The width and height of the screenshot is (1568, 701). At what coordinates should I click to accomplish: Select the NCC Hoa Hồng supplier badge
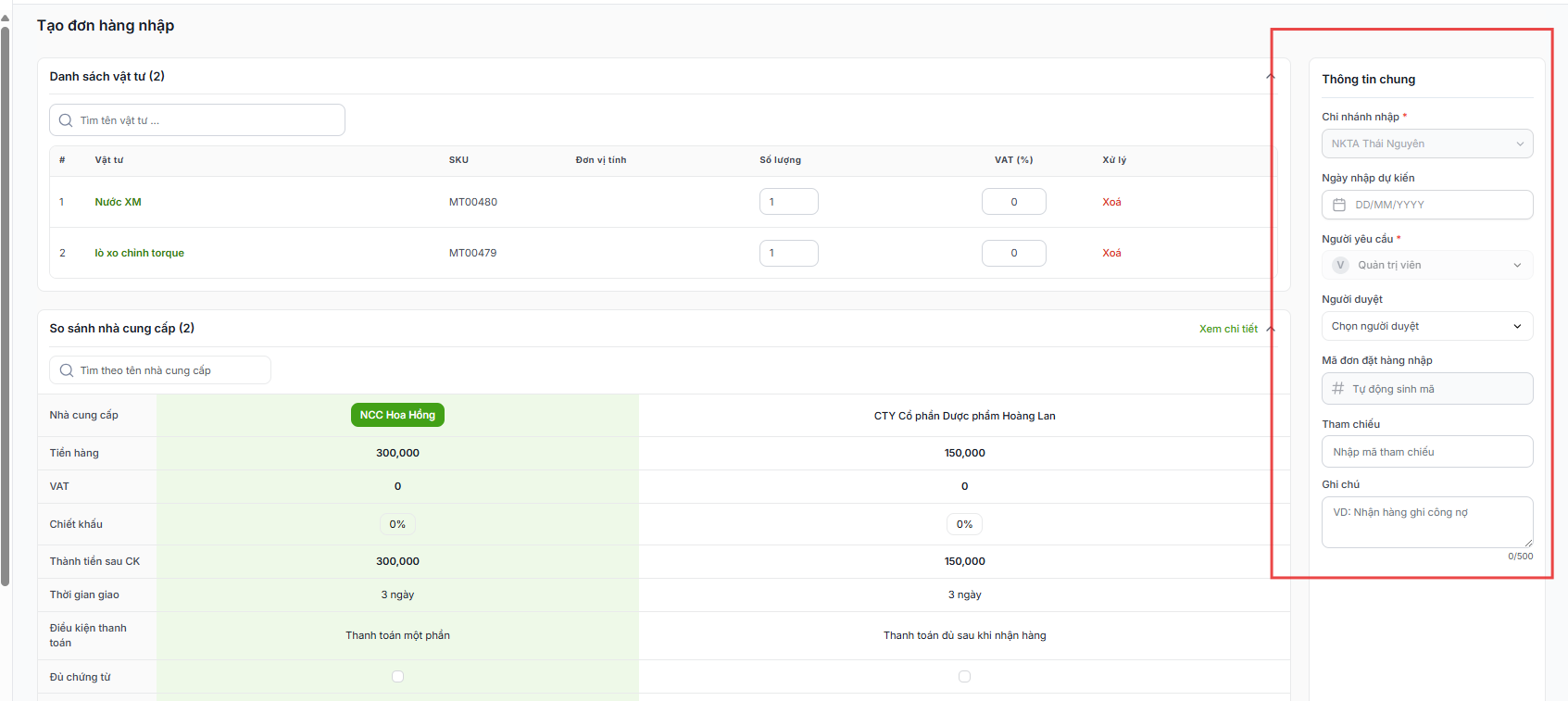coord(397,415)
